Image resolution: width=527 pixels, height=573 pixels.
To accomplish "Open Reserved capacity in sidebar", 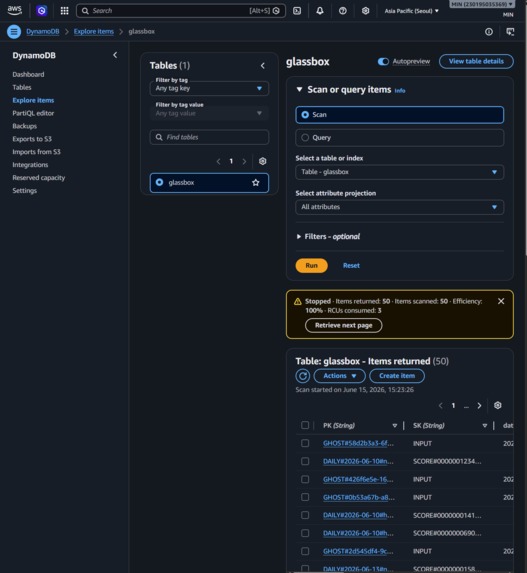I will tap(38, 178).
